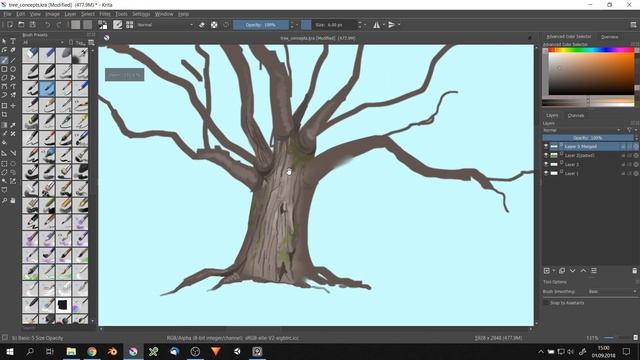The image size is (640, 360).
Task: Add a new layer with the plus button
Action: click(x=547, y=271)
